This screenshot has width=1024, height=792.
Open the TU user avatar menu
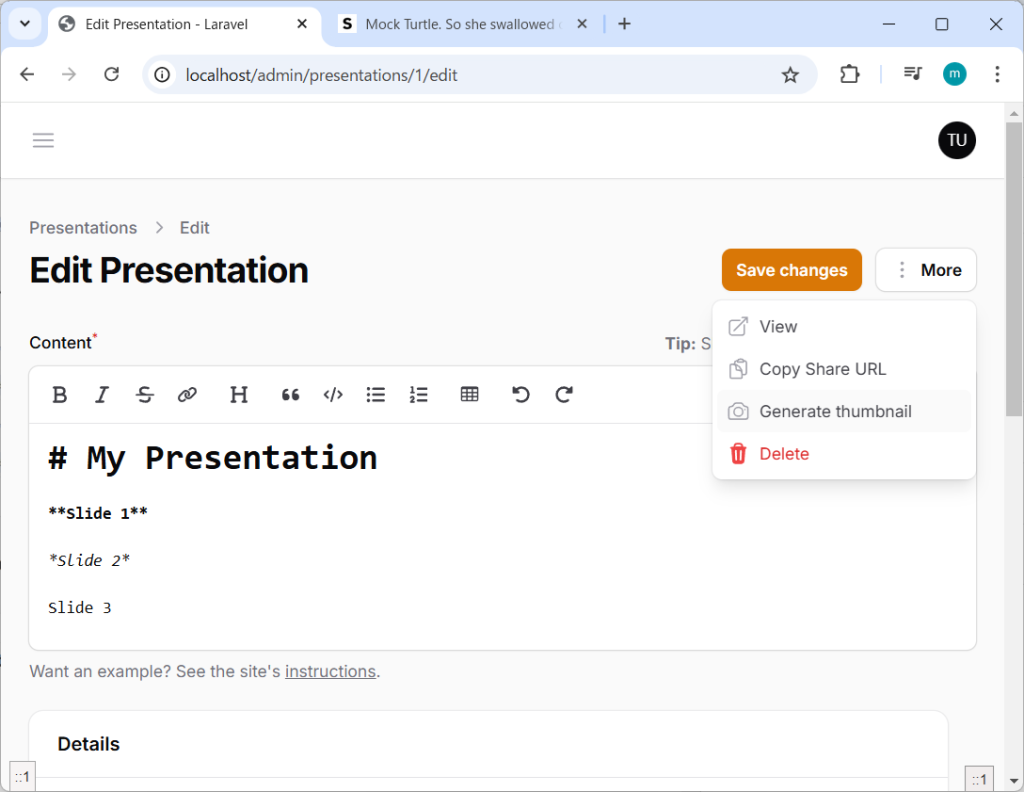(956, 140)
